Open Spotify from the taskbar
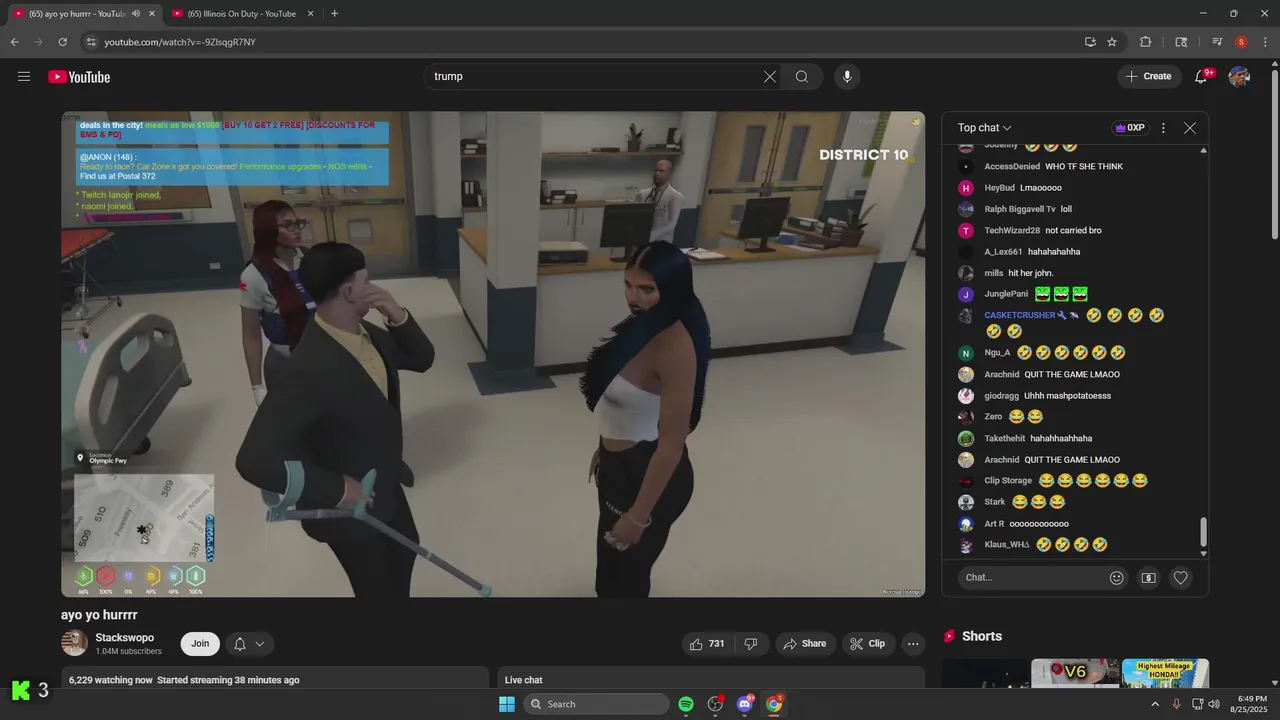The height and width of the screenshot is (720, 1280). tap(686, 704)
